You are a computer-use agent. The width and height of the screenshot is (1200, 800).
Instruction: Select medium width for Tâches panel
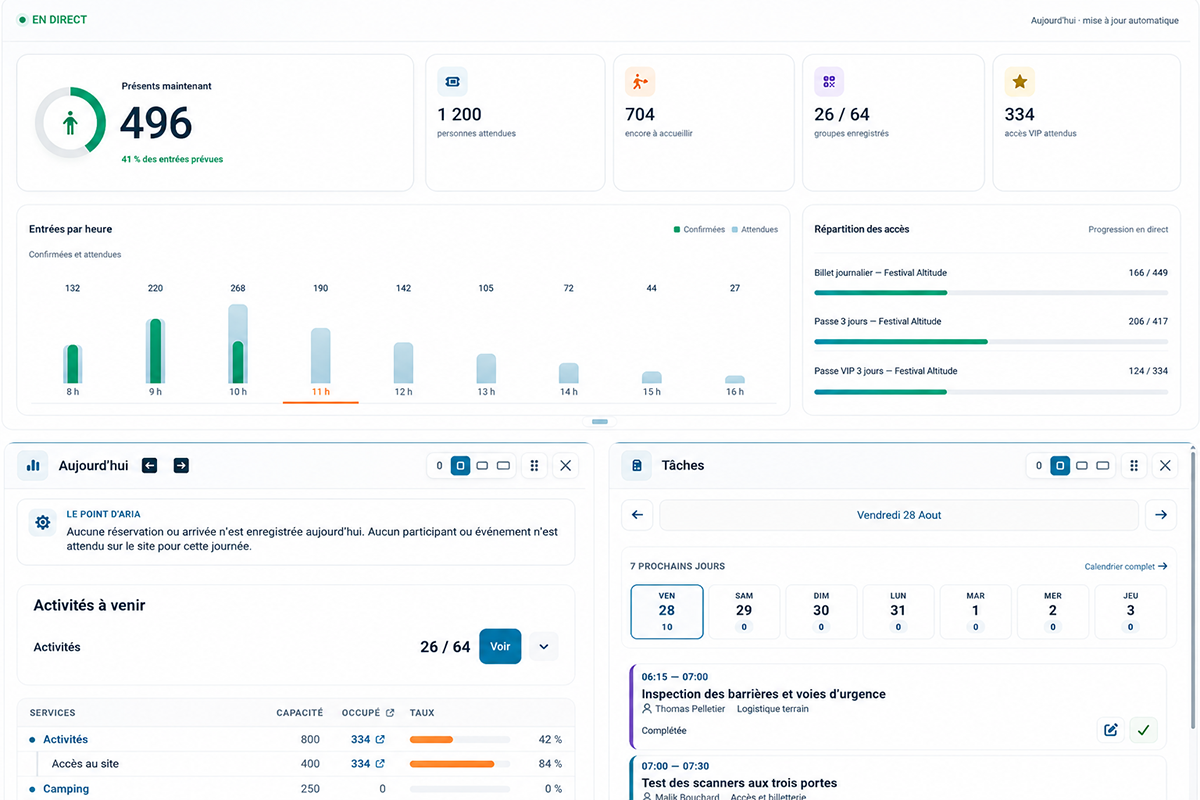point(1081,466)
